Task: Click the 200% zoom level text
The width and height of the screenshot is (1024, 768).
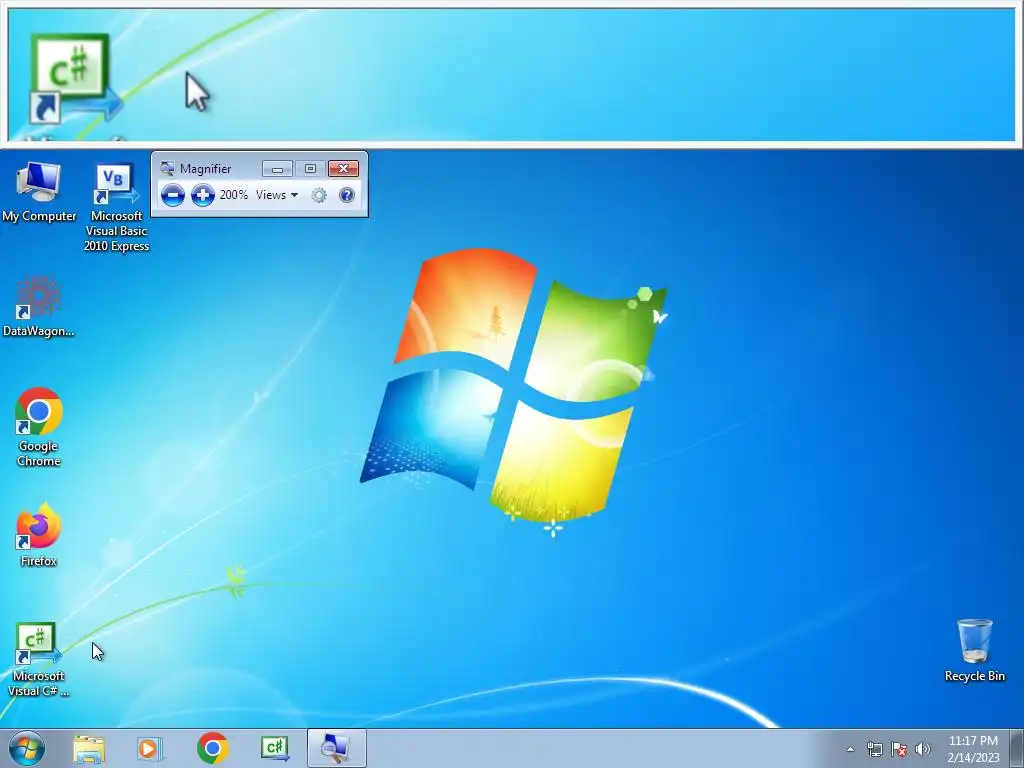Action: (x=233, y=195)
